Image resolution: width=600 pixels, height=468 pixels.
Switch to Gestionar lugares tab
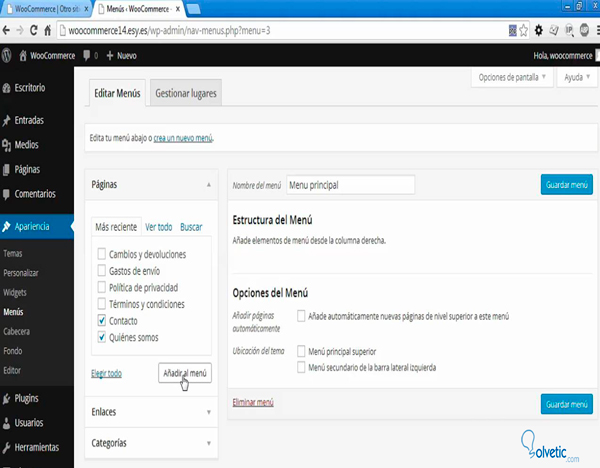(186, 93)
